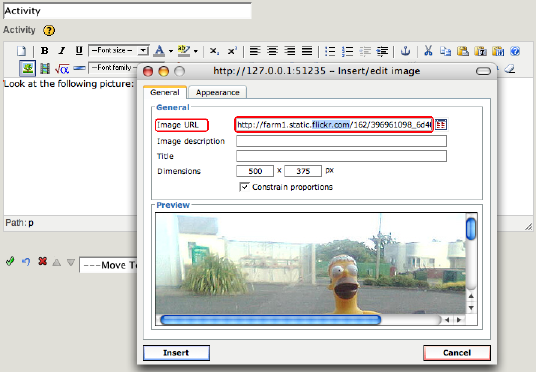The height and width of the screenshot is (372, 536).
Task: Insert an anchor with anchor icon
Action: (405, 51)
